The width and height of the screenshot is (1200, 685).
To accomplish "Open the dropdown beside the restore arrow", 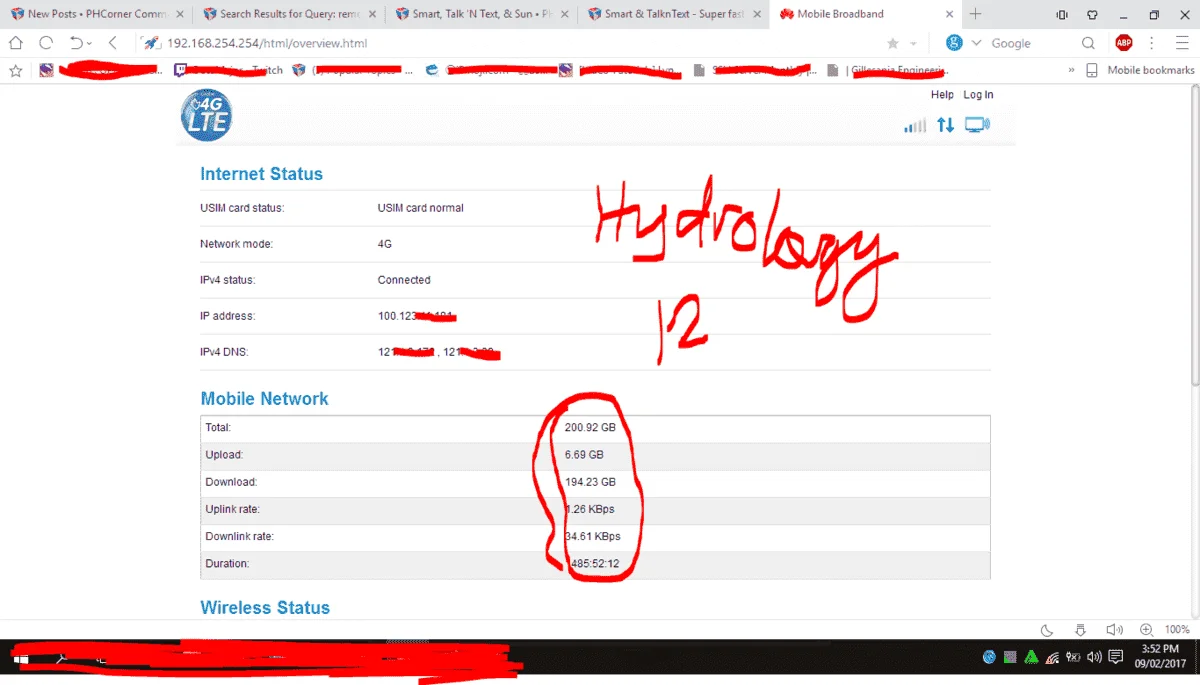I will pos(89,44).
